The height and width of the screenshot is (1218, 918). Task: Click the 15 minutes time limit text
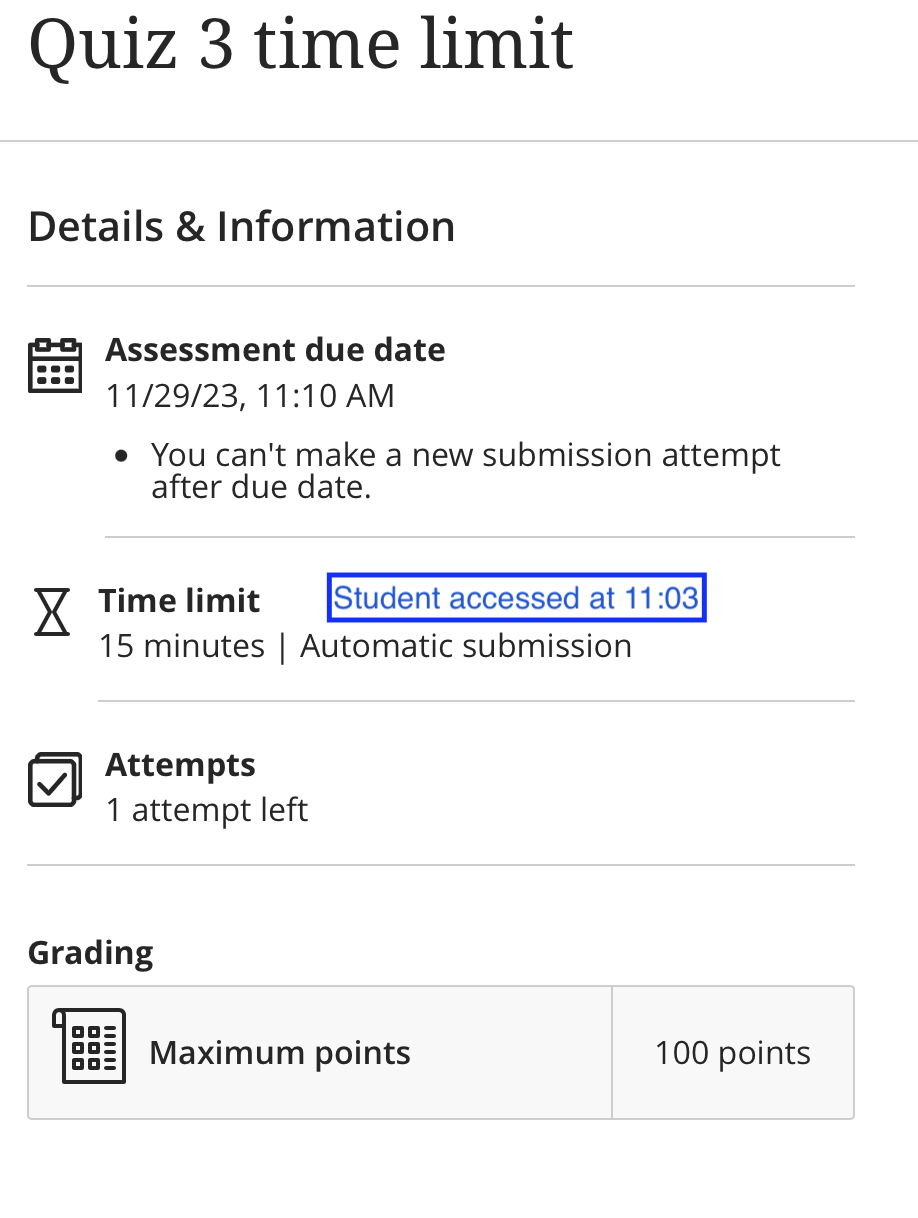click(181, 646)
